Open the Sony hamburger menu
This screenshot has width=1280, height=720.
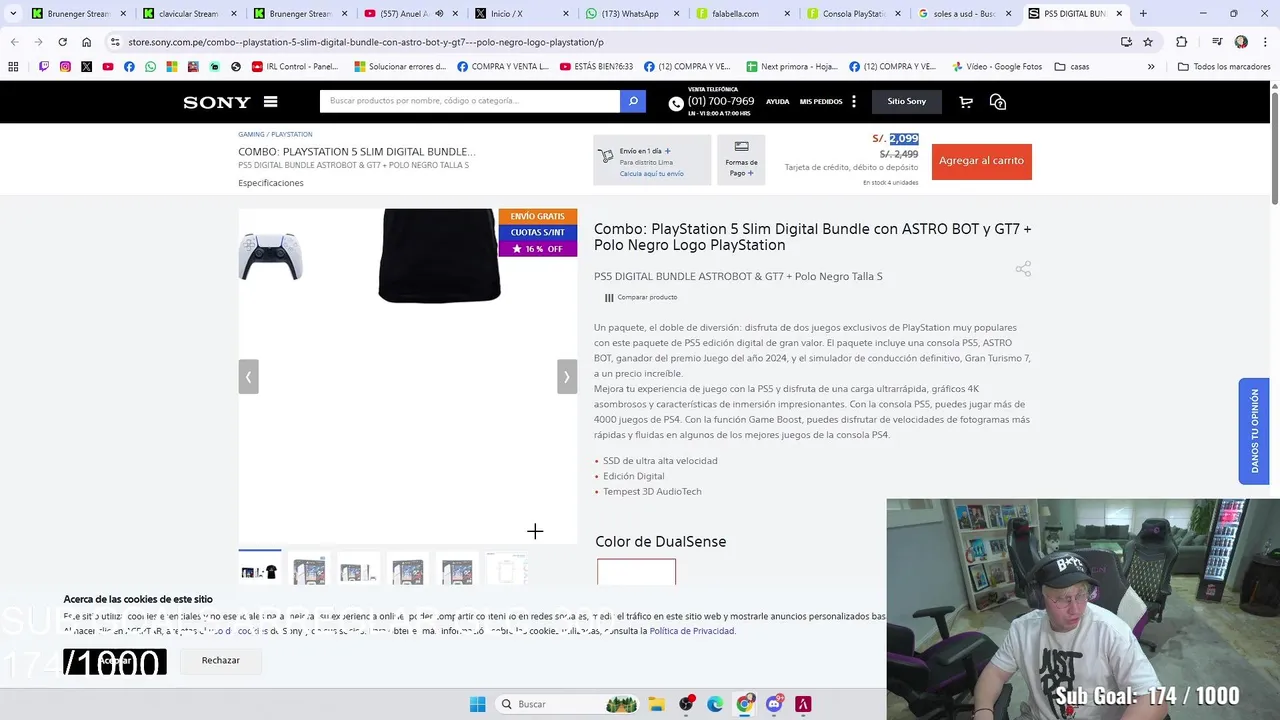270,101
